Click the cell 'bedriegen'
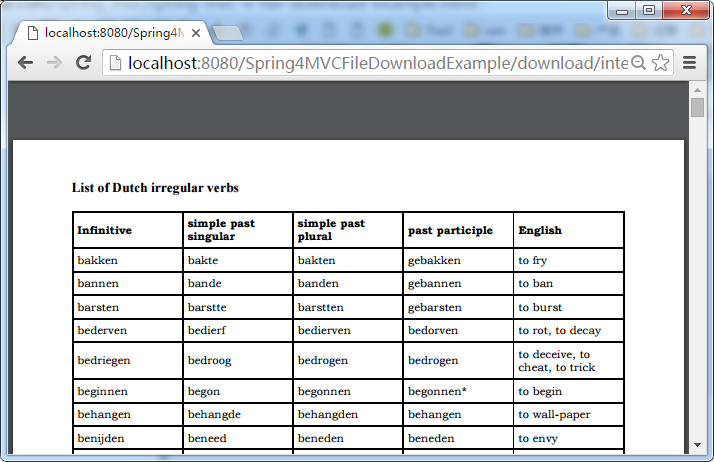Viewport: 714px width, 462px height. pyautogui.click(x=128, y=360)
